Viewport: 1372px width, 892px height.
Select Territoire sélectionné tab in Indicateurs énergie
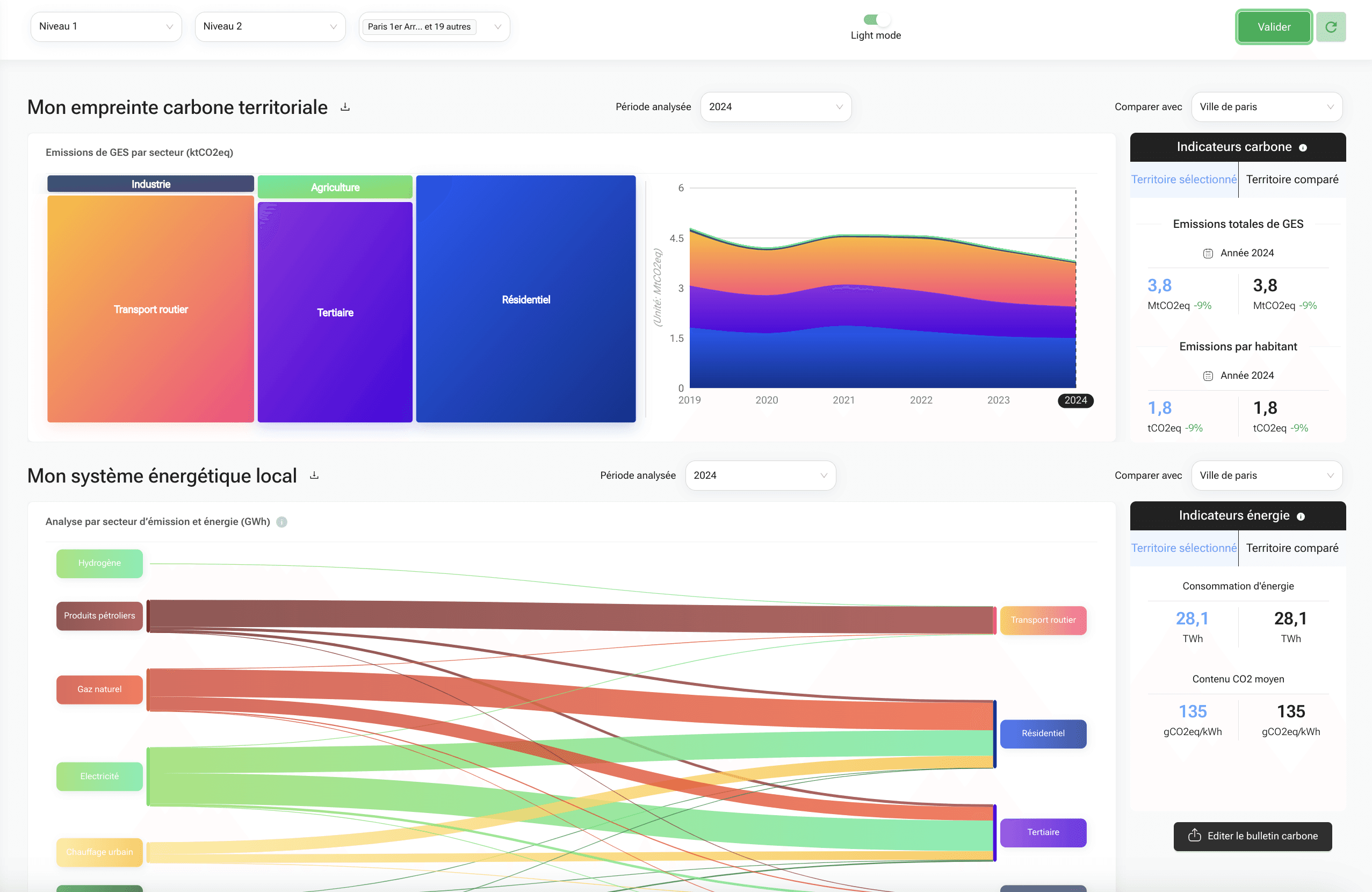tap(1183, 548)
